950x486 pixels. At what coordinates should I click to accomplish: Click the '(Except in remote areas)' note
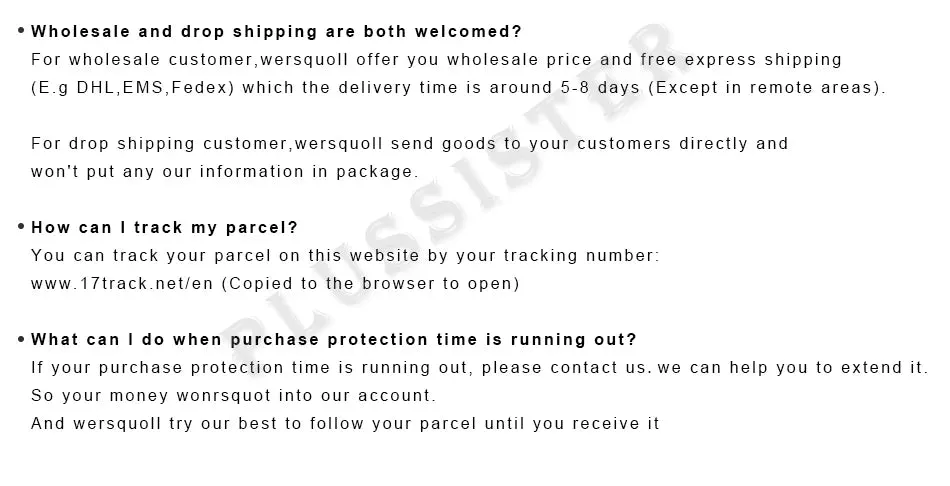(767, 87)
